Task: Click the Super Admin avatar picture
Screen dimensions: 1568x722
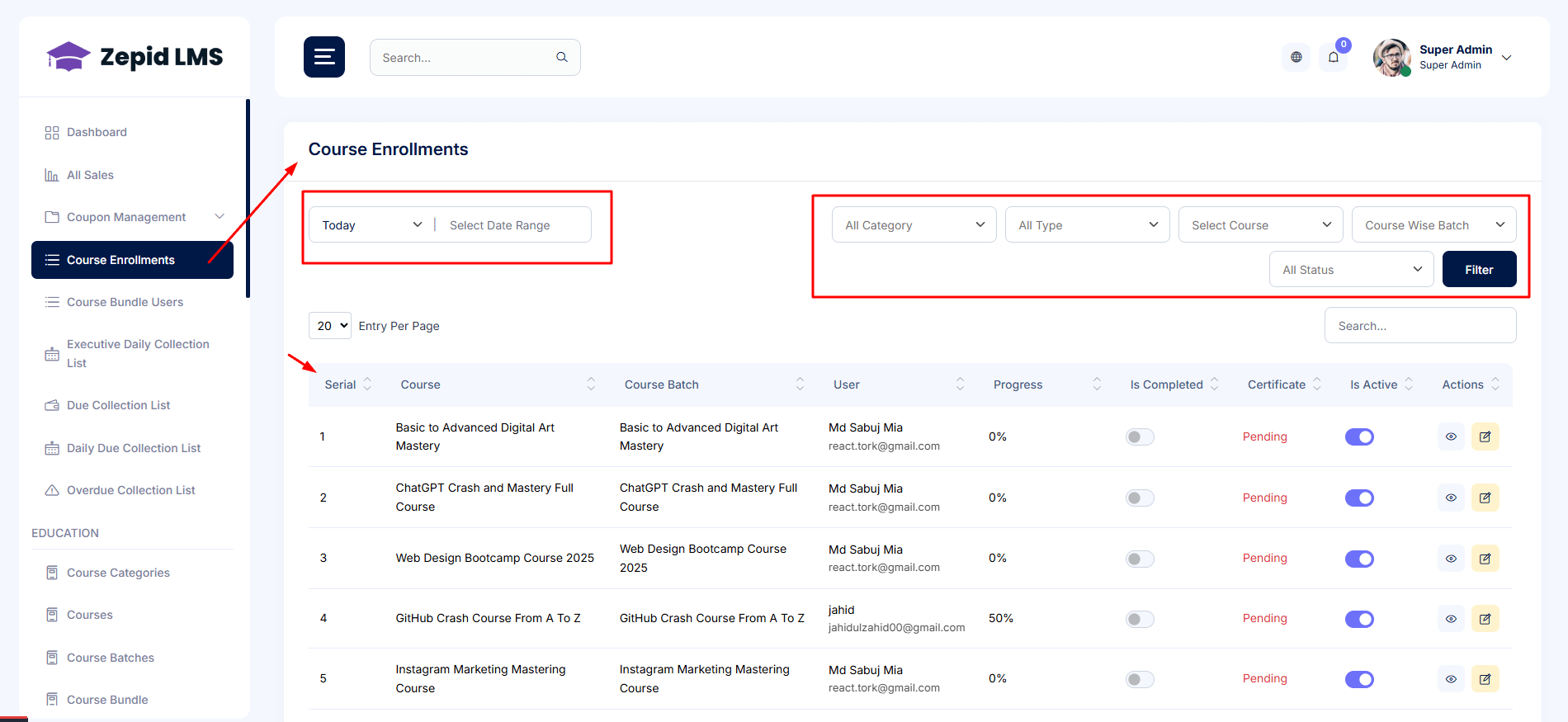Action: pyautogui.click(x=1392, y=57)
